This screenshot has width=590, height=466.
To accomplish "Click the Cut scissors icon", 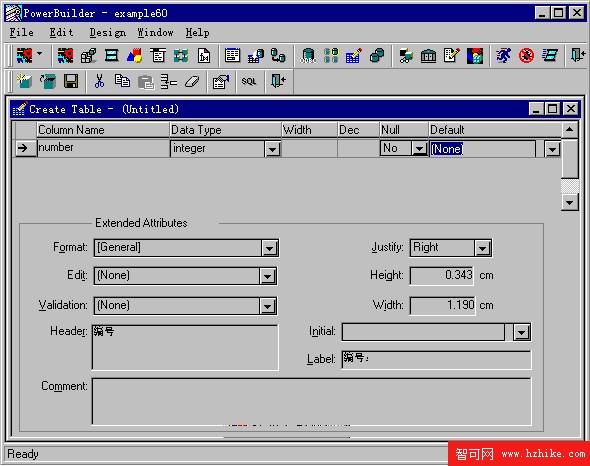I will pyautogui.click(x=99, y=81).
